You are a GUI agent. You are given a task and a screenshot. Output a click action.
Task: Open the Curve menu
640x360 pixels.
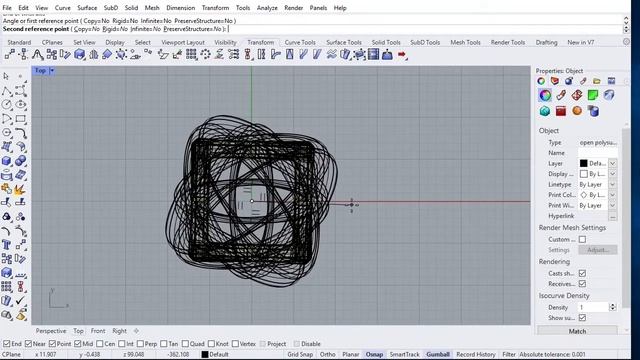pos(62,8)
